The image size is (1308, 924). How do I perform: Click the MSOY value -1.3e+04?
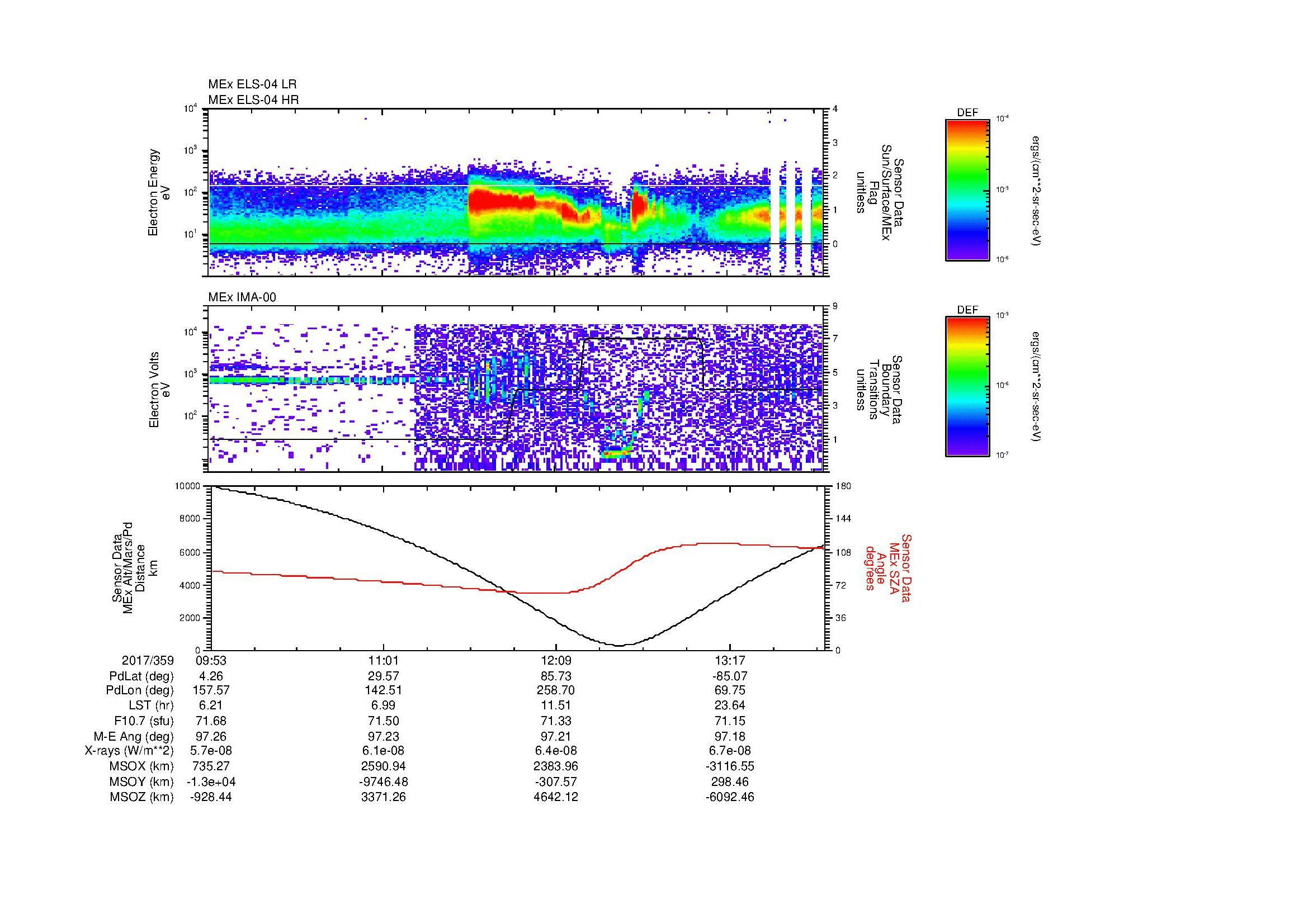pyautogui.click(x=211, y=781)
